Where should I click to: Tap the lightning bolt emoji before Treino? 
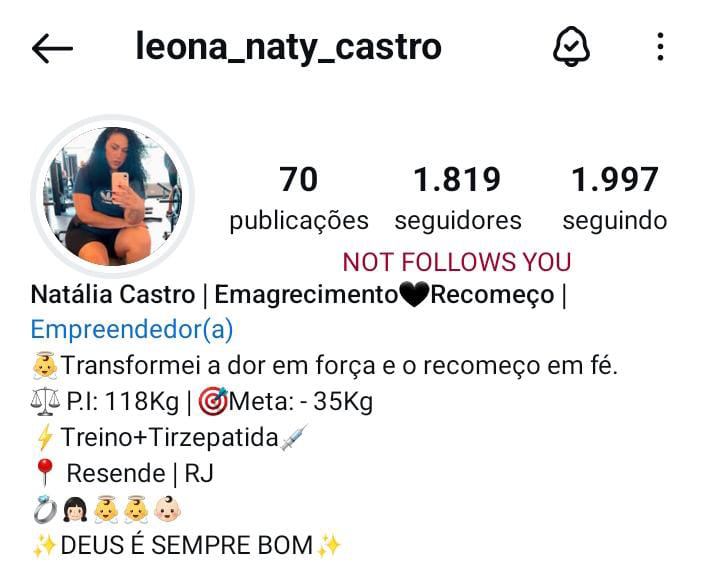coord(45,437)
